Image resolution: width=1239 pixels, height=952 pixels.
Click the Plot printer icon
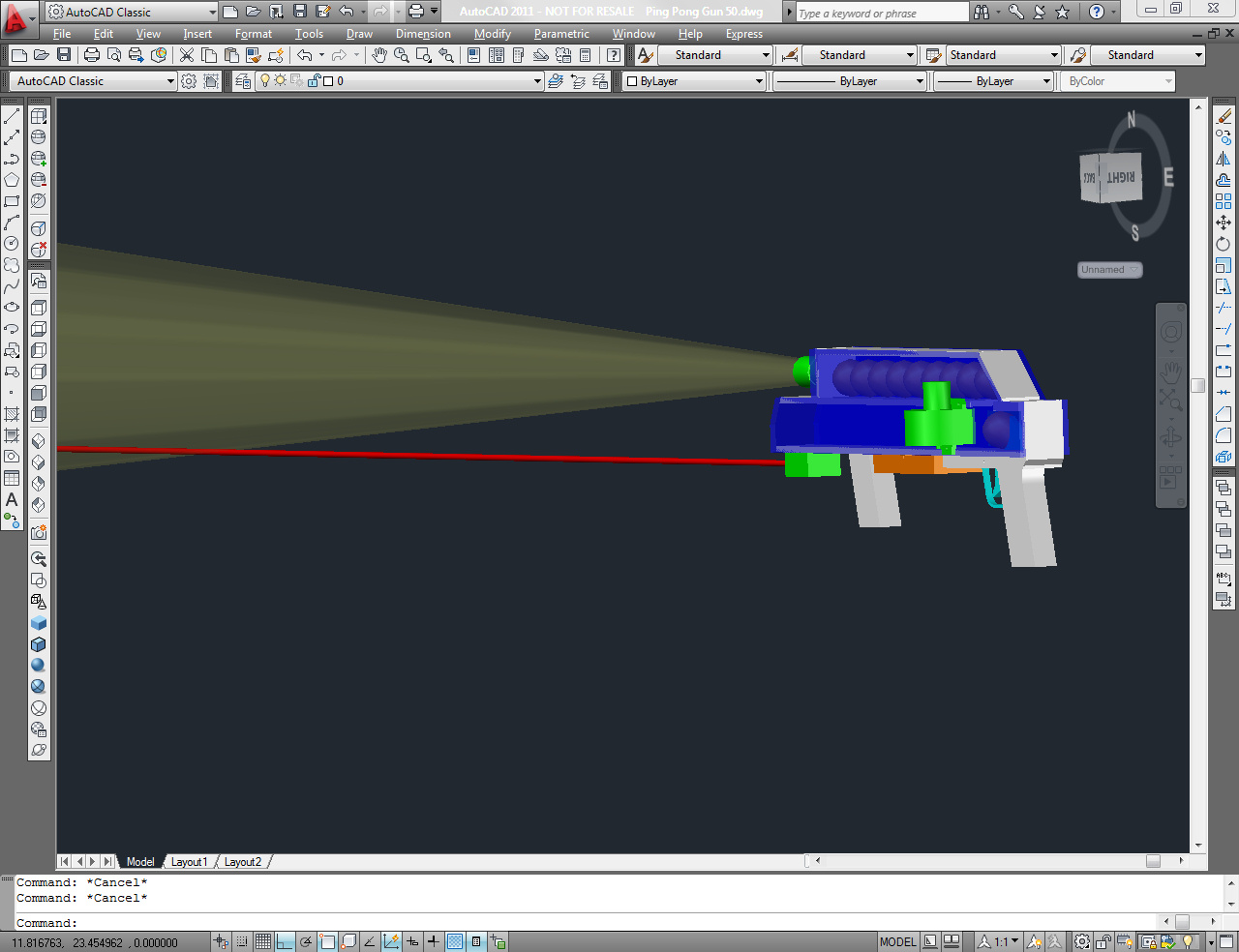coord(92,55)
